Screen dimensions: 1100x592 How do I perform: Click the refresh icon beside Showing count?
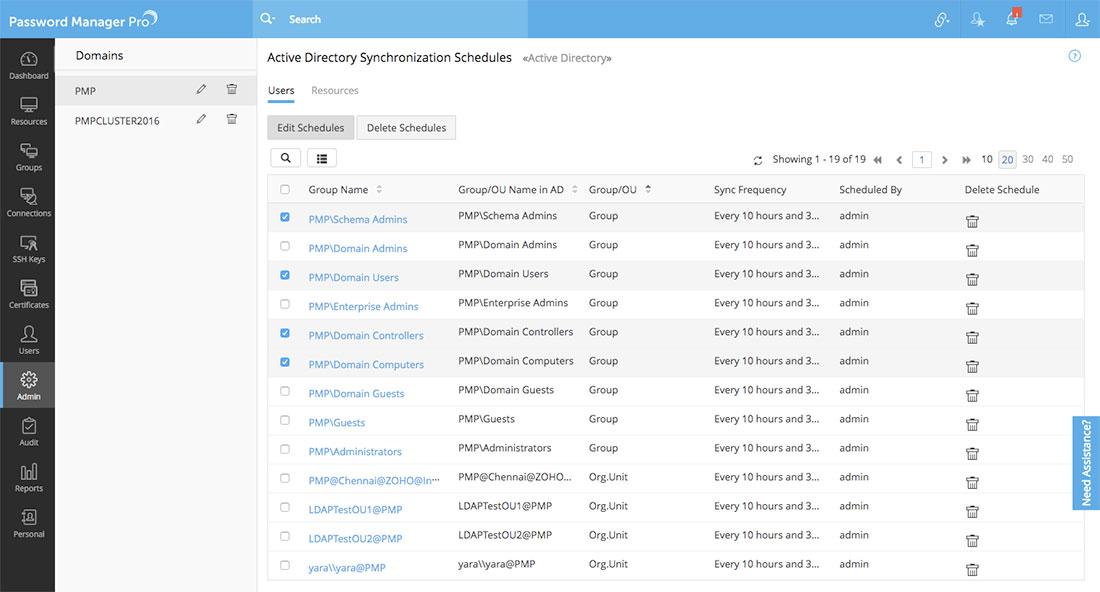pos(758,160)
